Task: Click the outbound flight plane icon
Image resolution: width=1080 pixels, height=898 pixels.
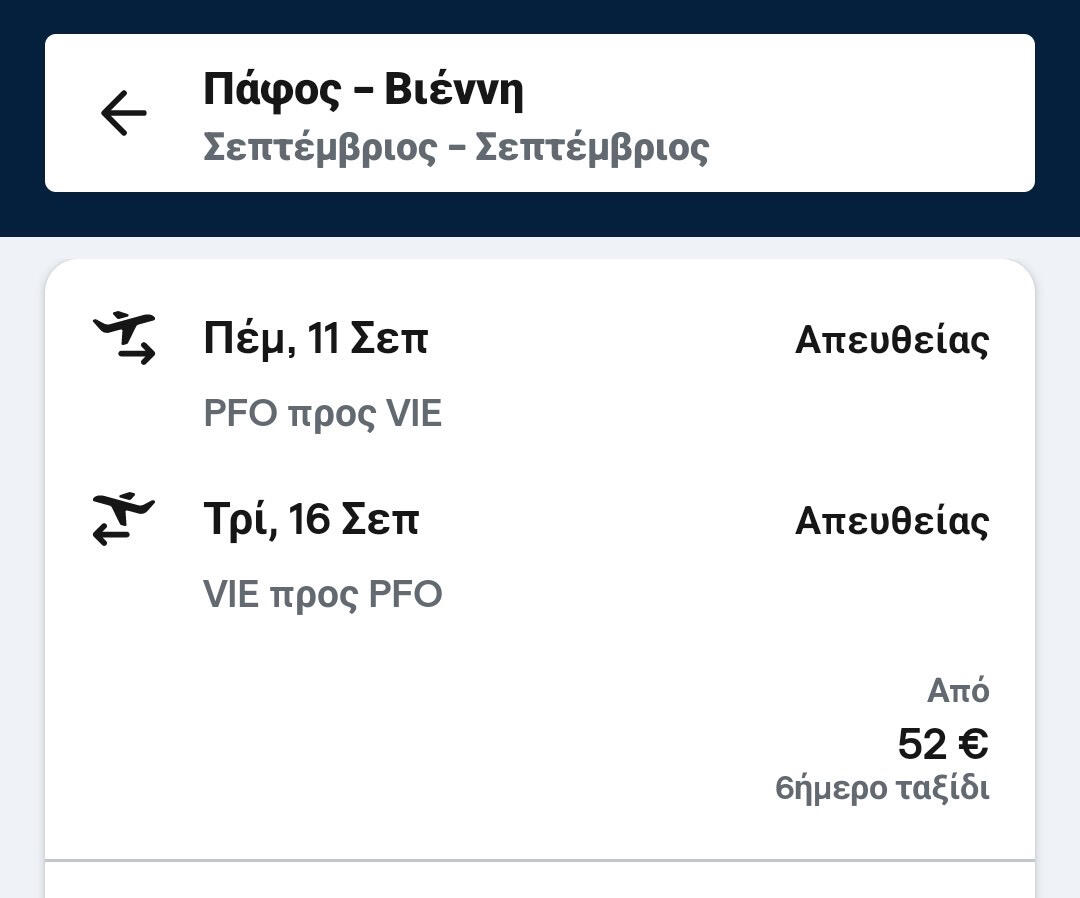Action: [124, 337]
